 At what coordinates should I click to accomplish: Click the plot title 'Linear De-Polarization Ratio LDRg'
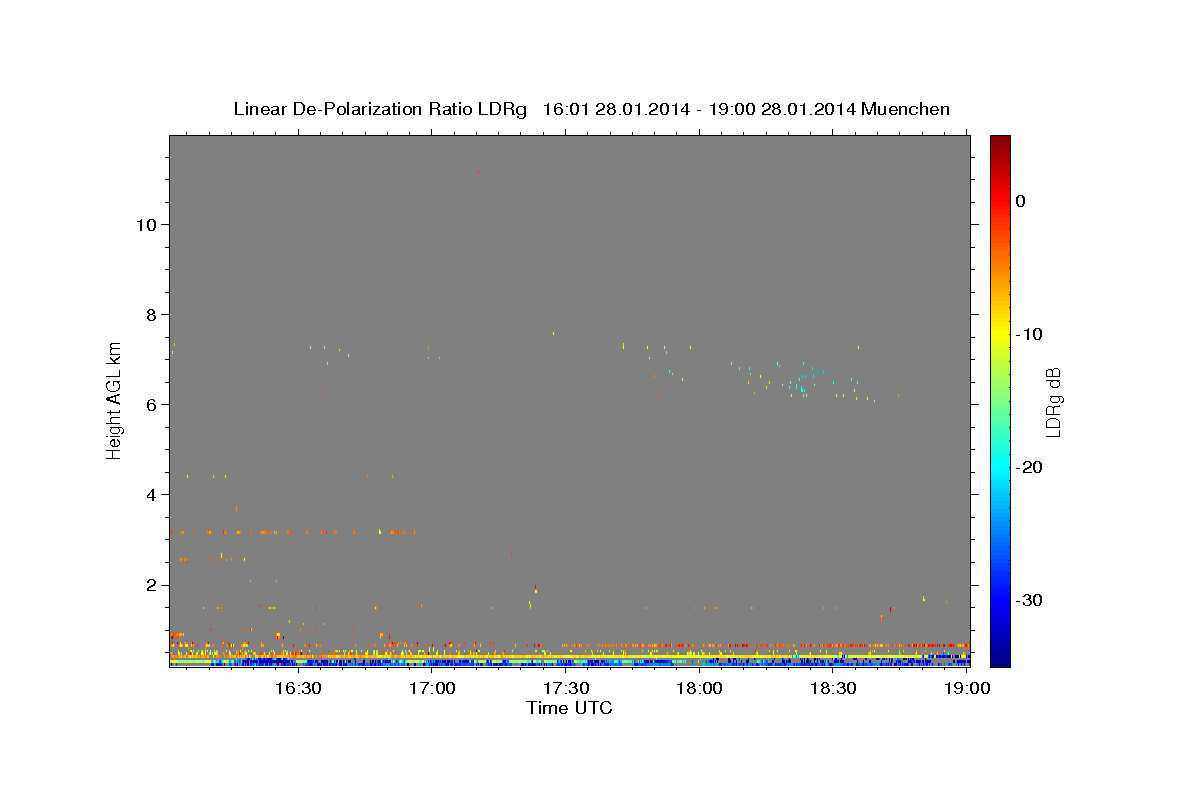(380, 109)
